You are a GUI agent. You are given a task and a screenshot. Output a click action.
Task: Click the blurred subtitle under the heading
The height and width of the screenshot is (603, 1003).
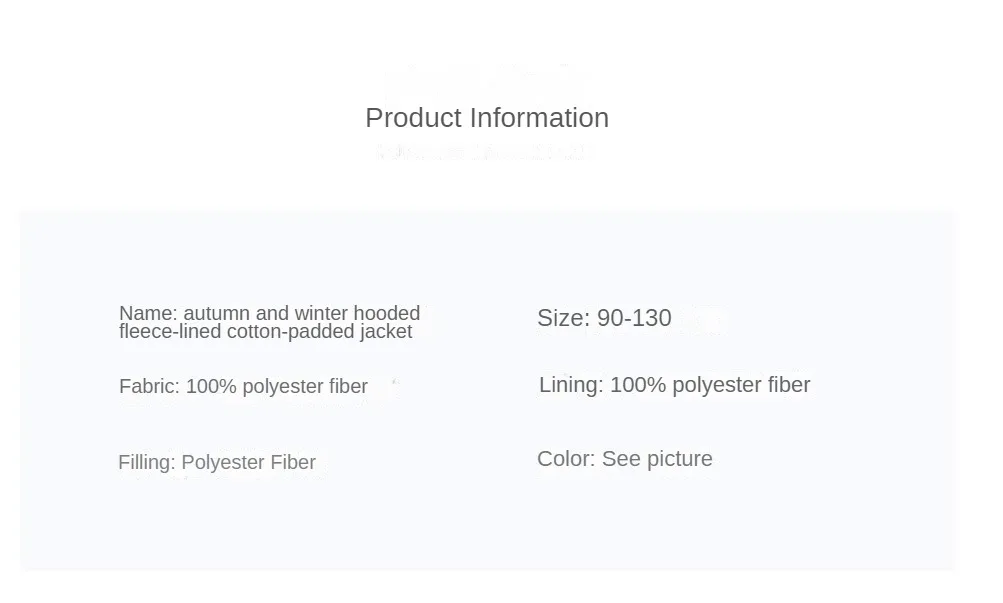(480, 153)
